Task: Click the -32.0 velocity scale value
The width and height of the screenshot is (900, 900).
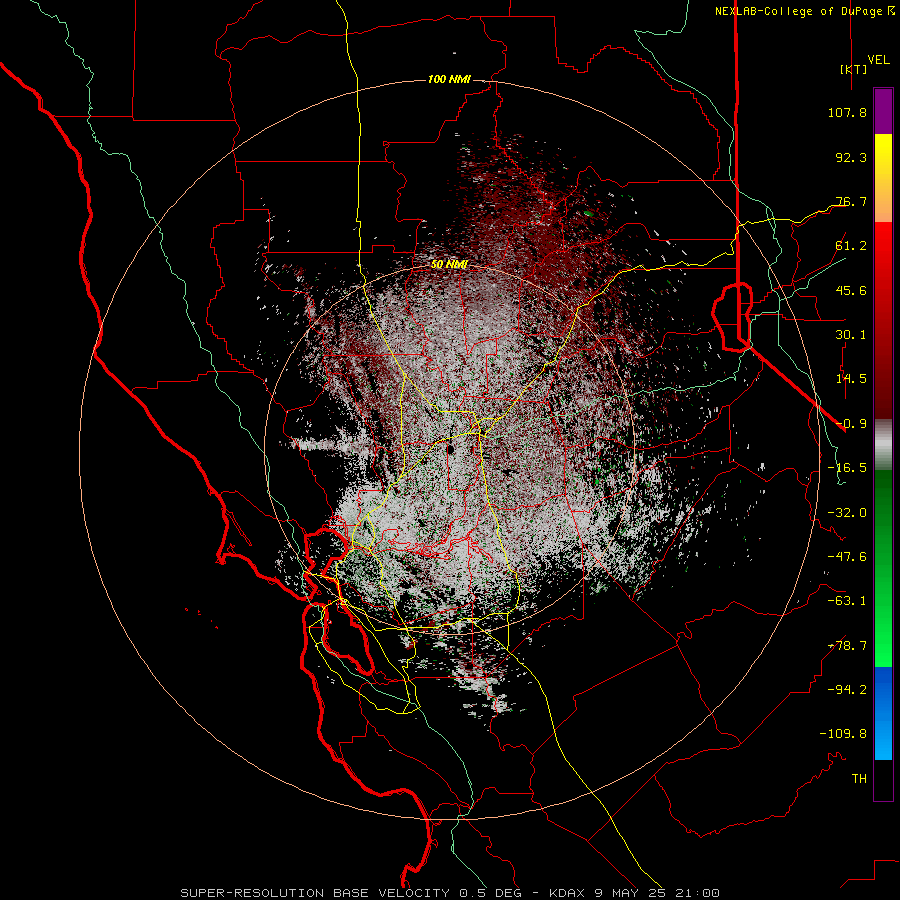Action: coord(847,513)
